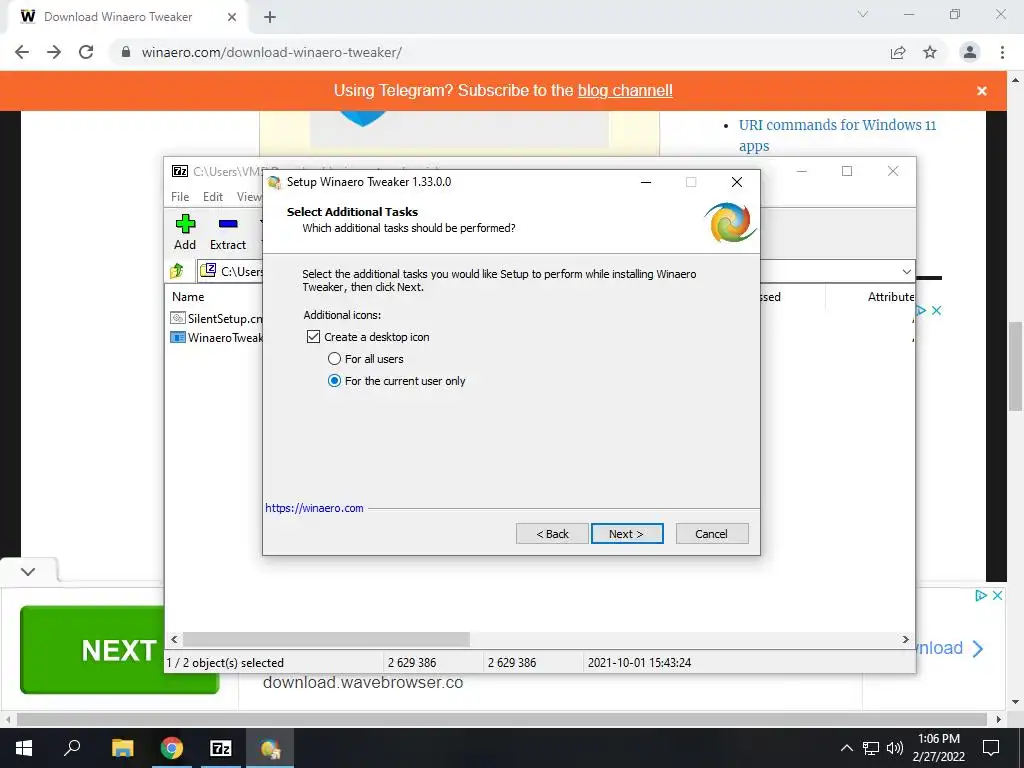This screenshot has width=1024, height=768.
Task: Reload the Winaero page
Action: tap(86, 52)
